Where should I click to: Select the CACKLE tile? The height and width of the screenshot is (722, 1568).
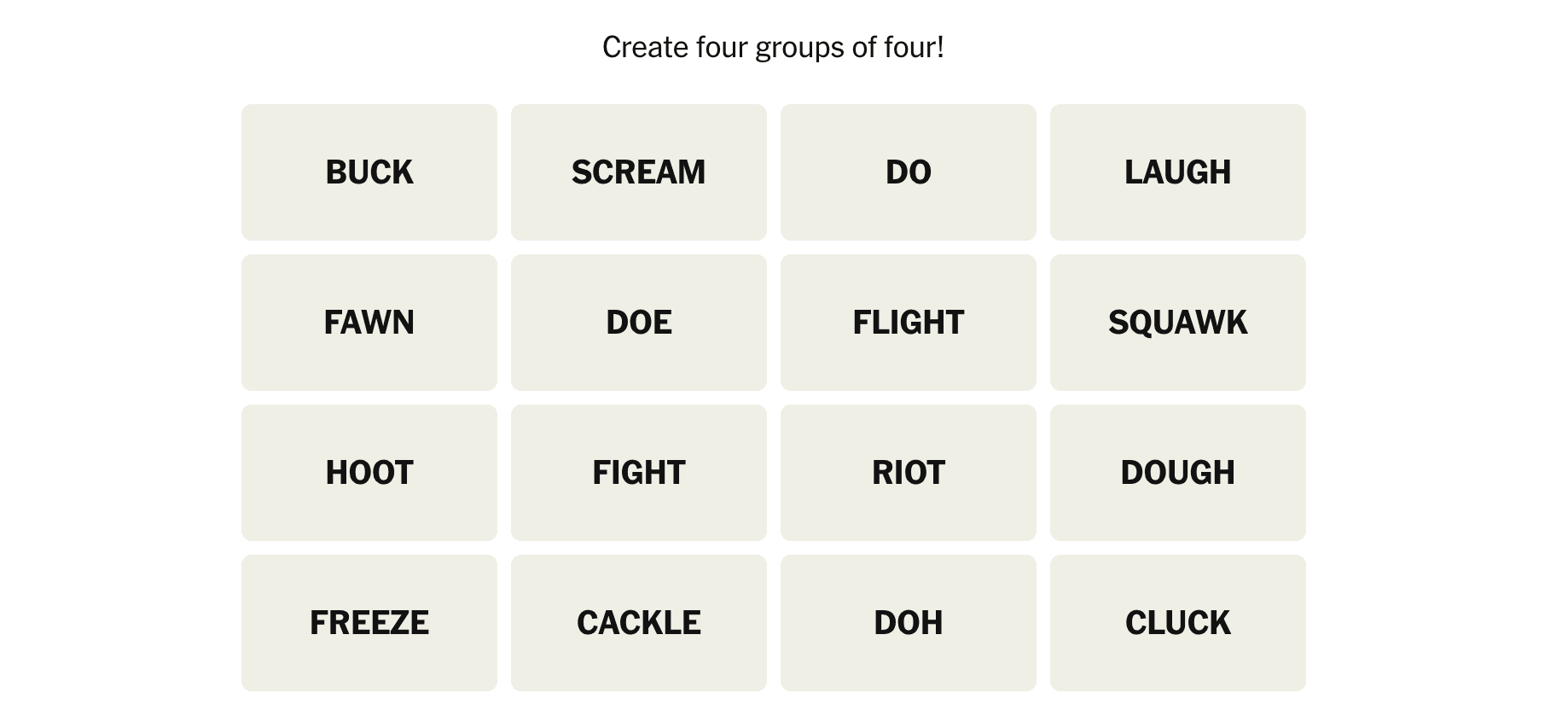[x=638, y=623]
